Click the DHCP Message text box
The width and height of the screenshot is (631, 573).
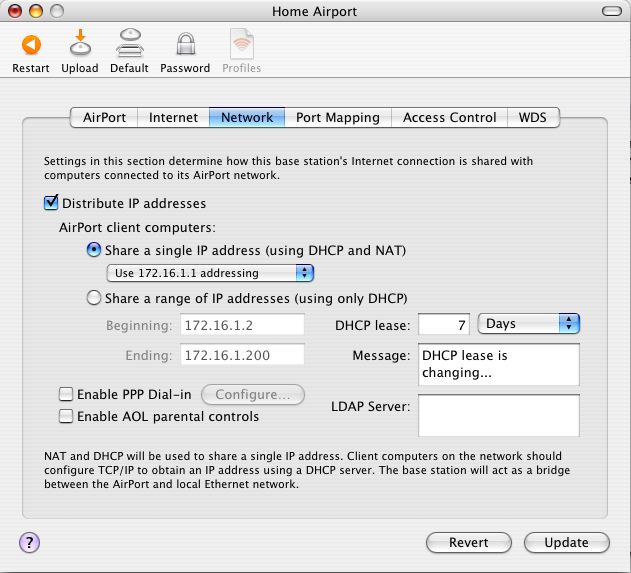point(499,365)
